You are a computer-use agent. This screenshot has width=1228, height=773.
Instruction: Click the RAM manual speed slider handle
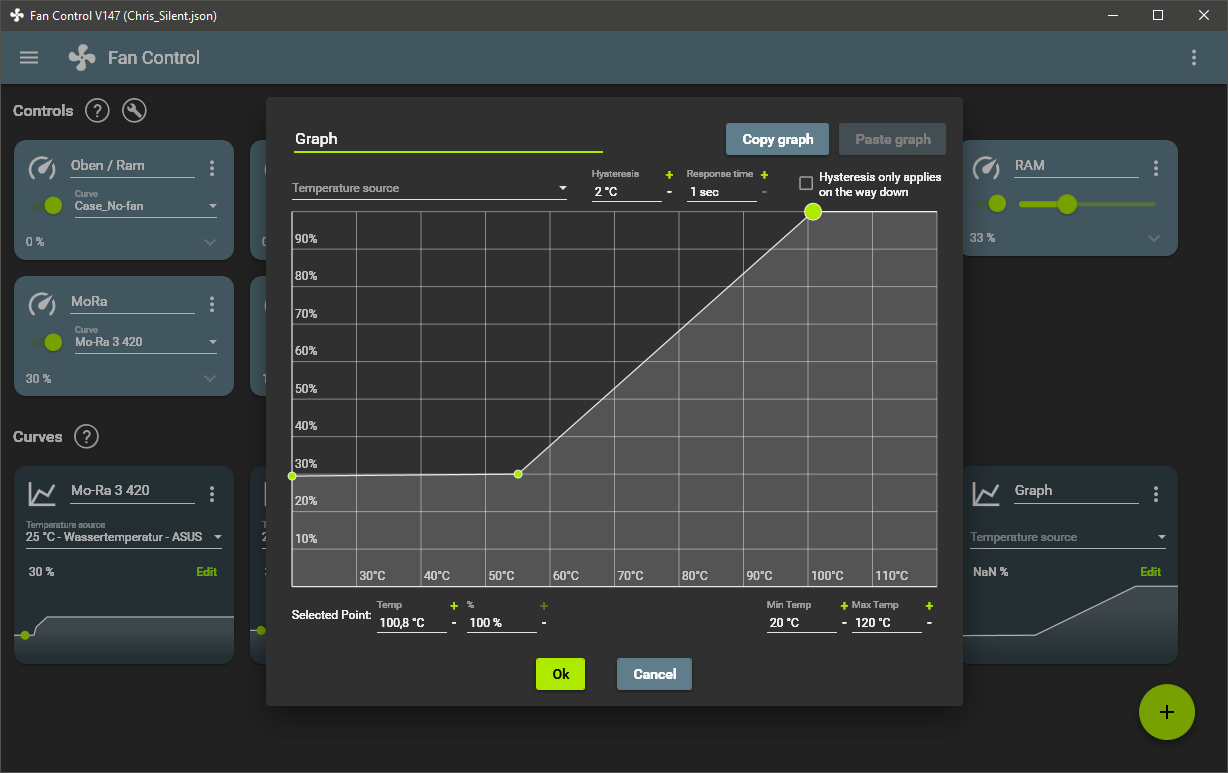tap(1067, 204)
